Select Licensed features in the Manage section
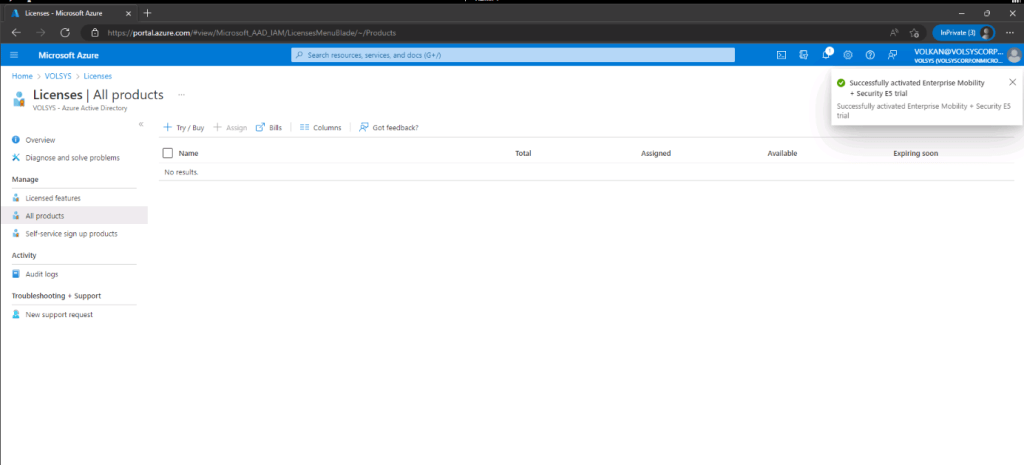Screen dimensions: 1024x465 (x=53, y=198)
